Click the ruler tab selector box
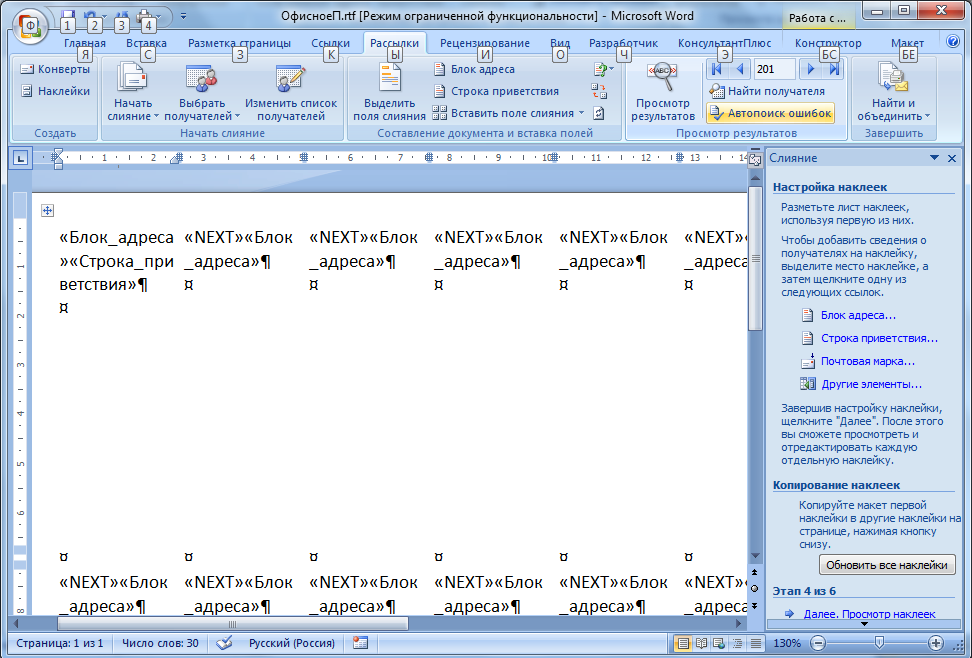This screenshot has width=972, height=658. click(20, 159)
